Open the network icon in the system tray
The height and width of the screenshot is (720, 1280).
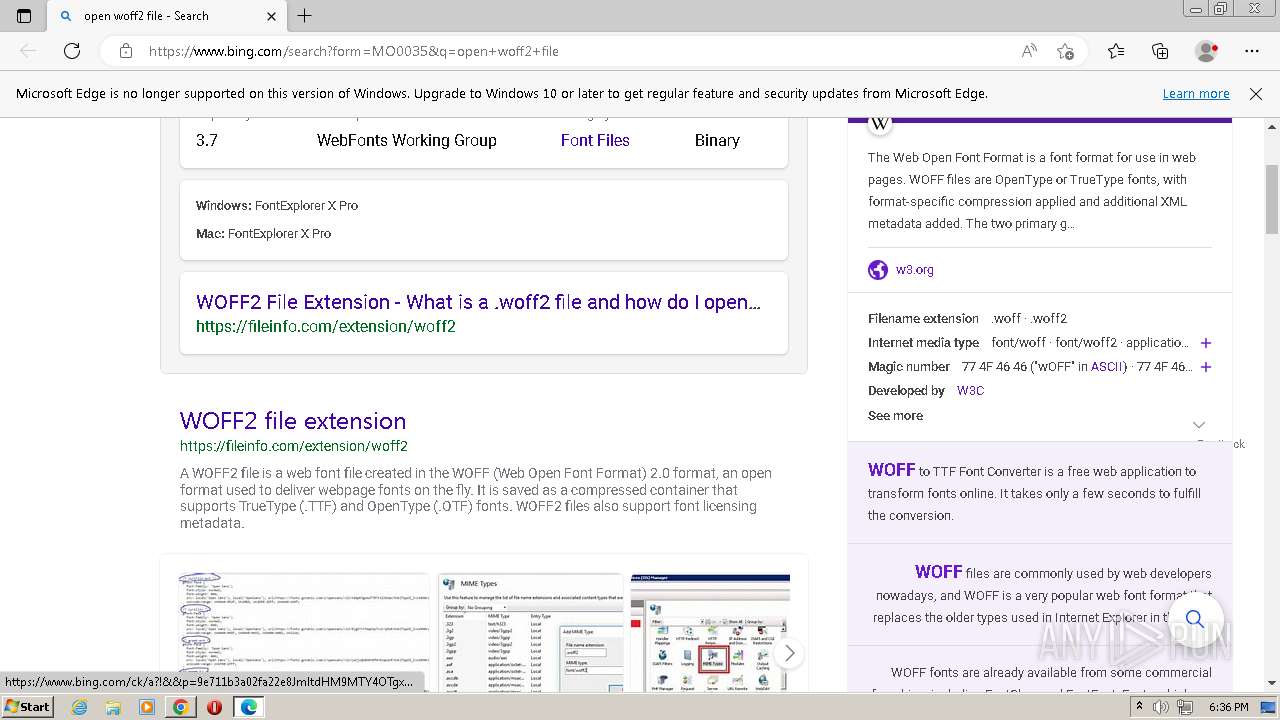tap(1183, 707)
